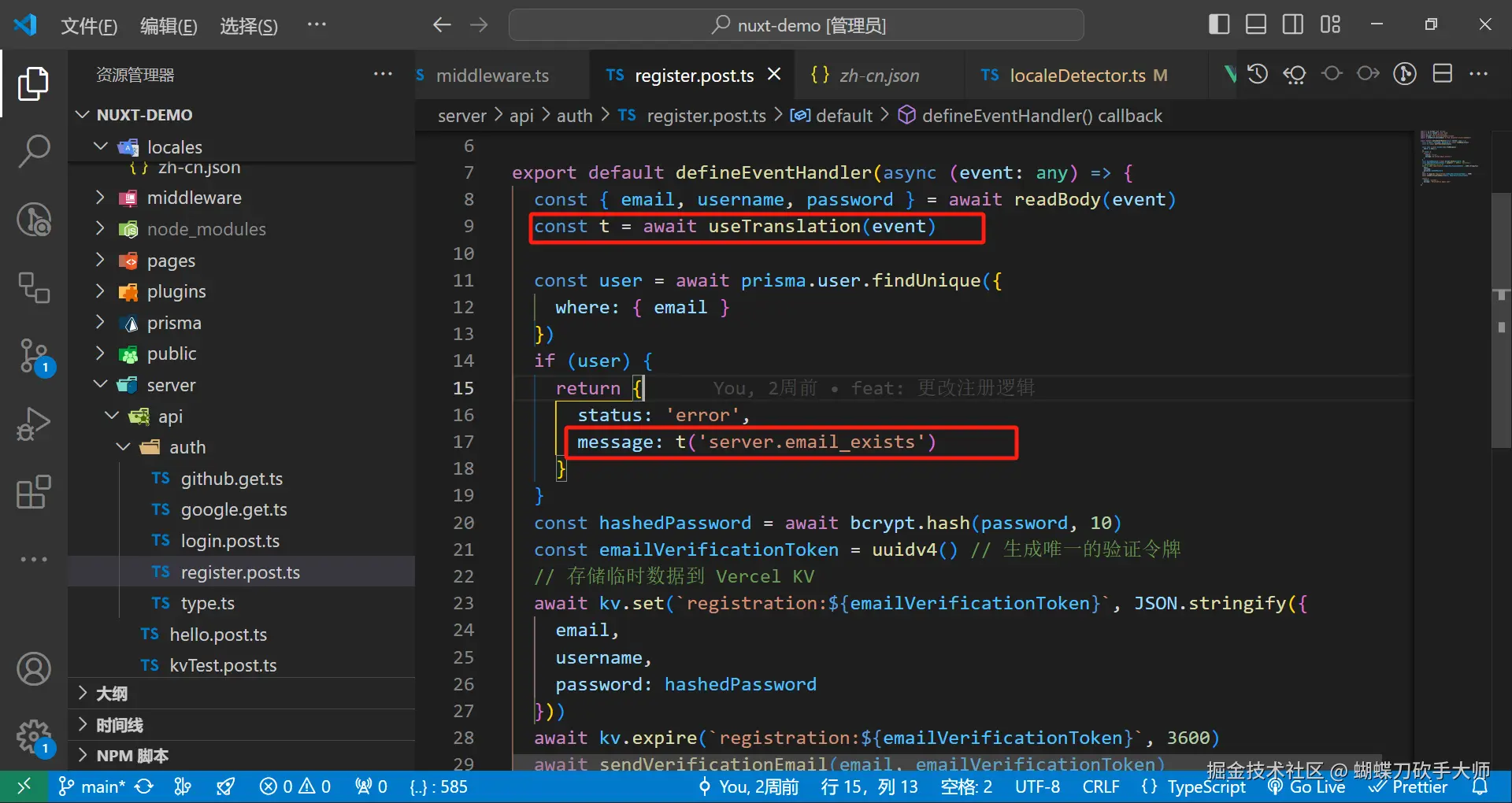This screenshot has width=1512, height=803.
Task: Open the notifications bell in status bar
Action: coord(1480,786)
